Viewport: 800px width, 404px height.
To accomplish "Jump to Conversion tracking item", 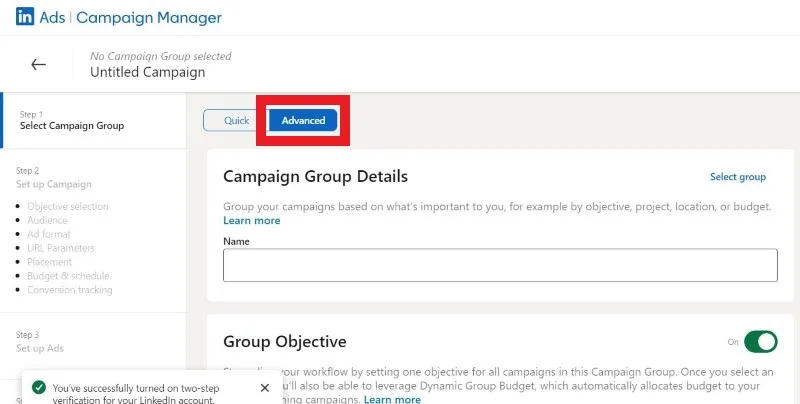I will (x=70, y=290).
